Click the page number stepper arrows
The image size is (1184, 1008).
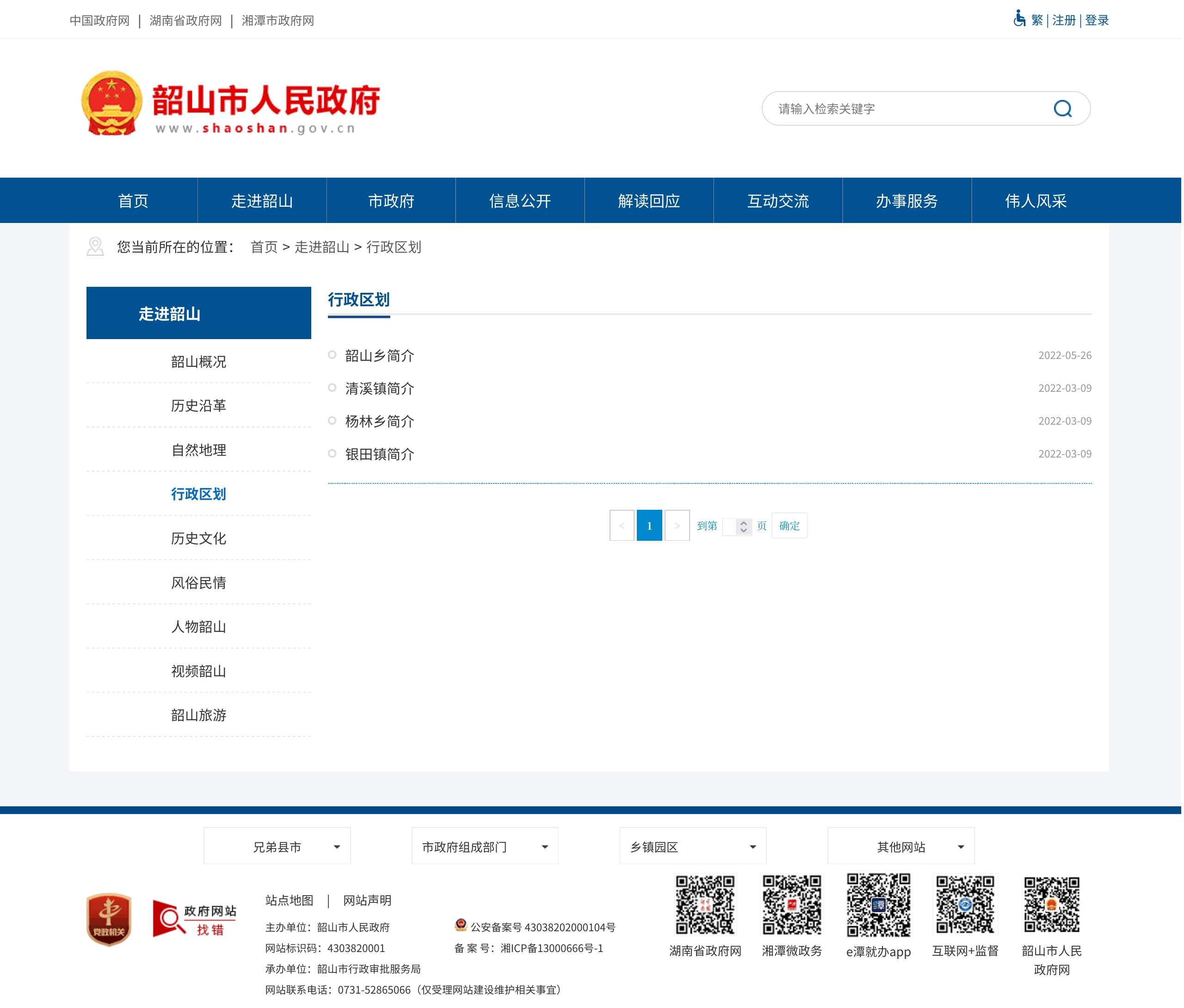click(743, 526)
